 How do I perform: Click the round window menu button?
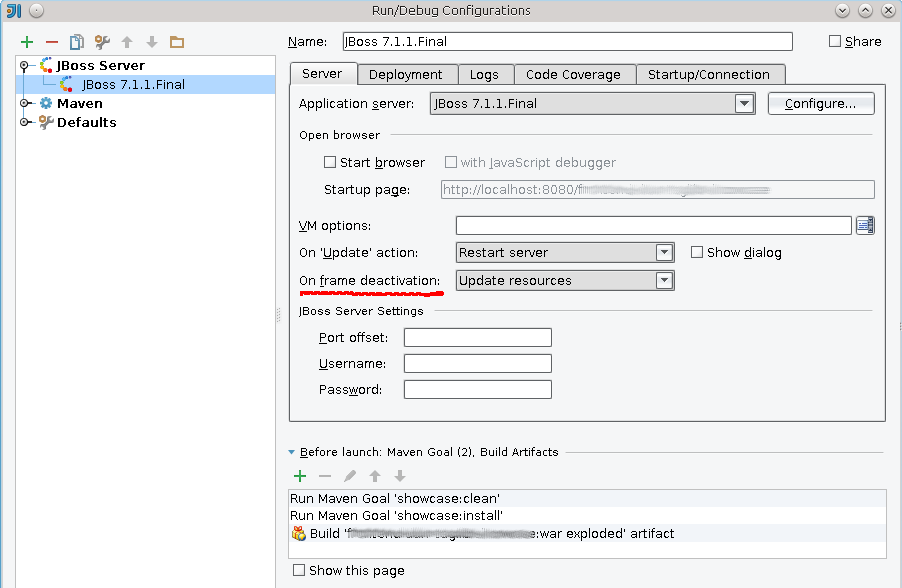[36, 10]
